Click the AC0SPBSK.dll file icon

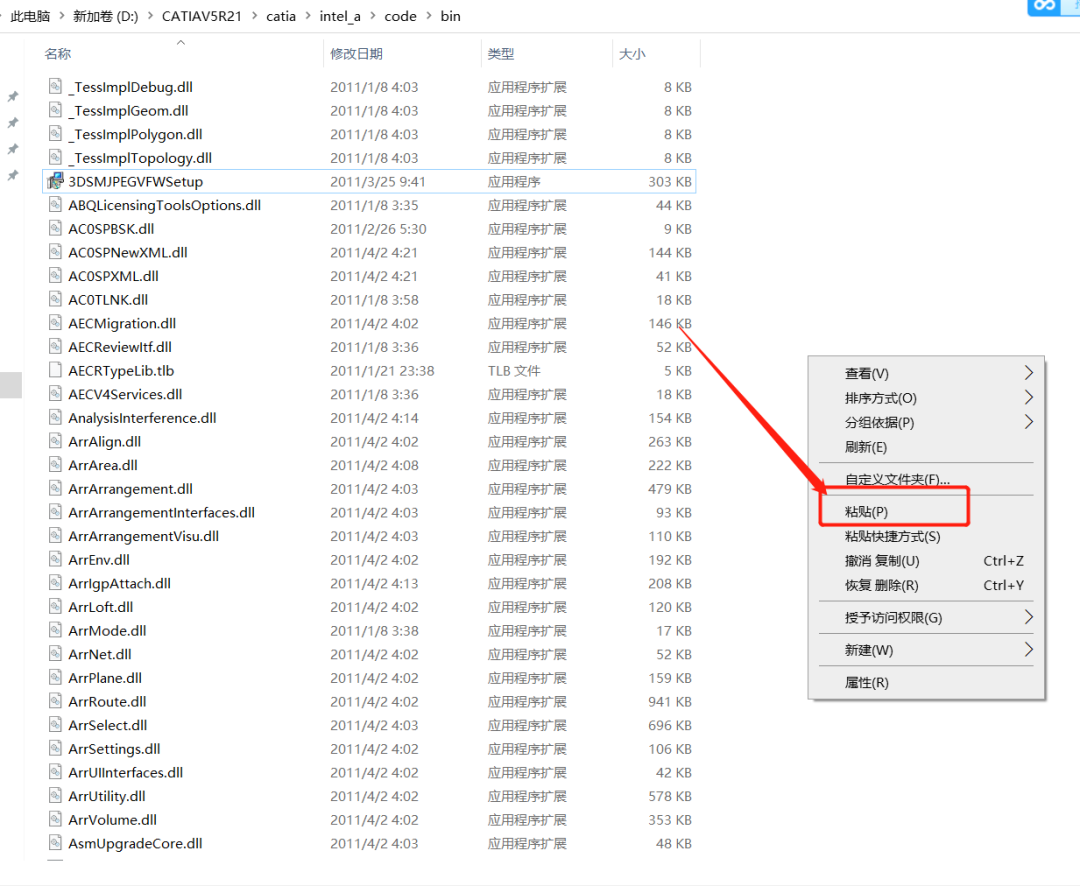tap(56, 229)
